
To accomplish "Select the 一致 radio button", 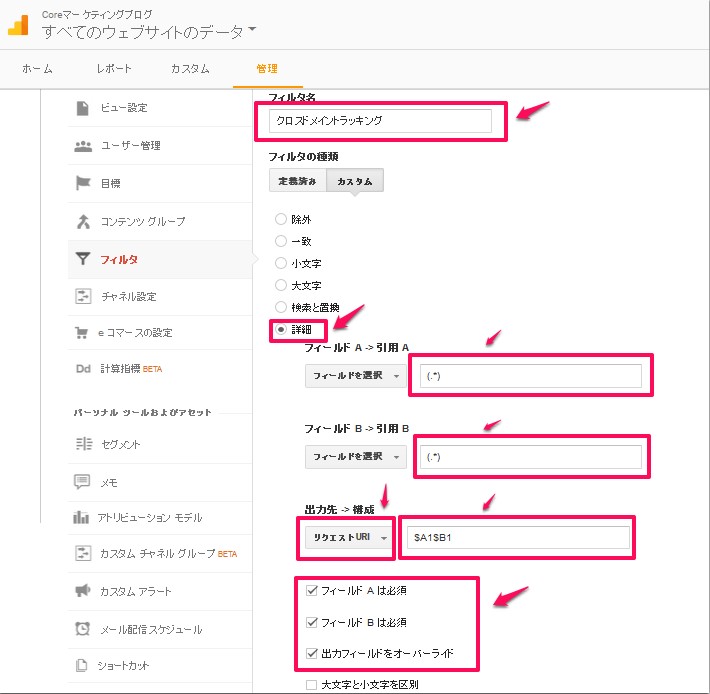I will [x=281, y=241].
